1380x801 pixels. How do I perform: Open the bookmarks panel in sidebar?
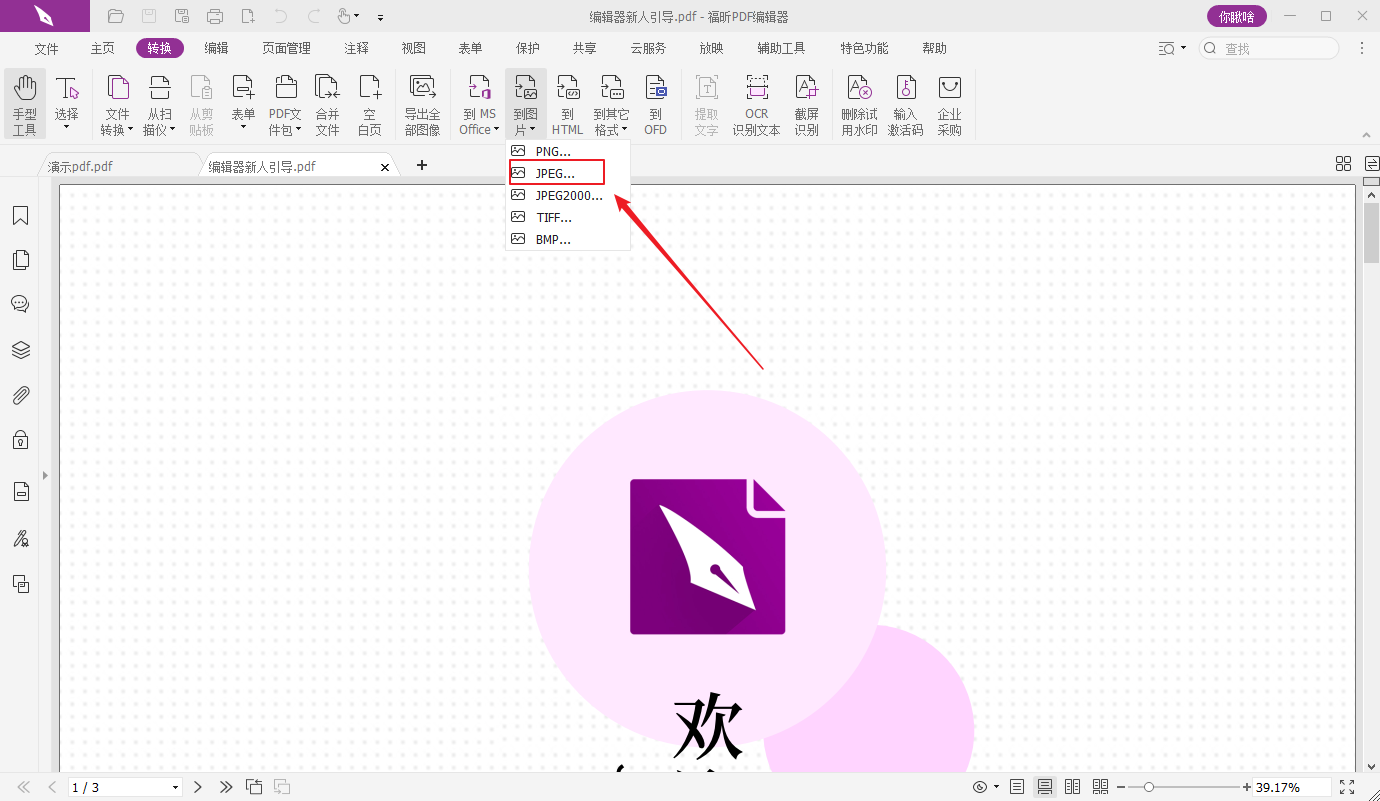pos(20,216)
